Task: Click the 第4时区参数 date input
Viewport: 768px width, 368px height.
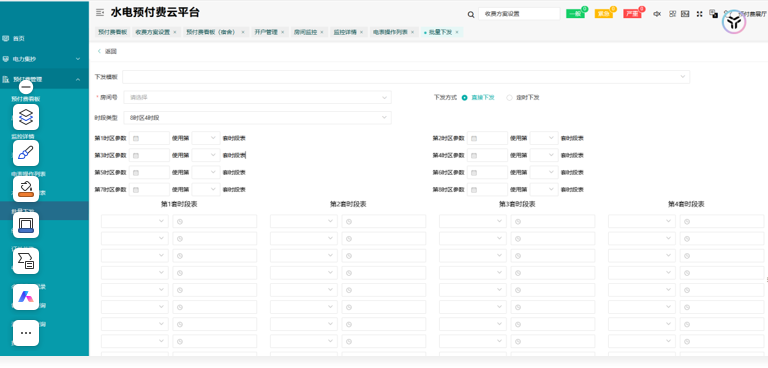Action: click(x=487, y=155)
